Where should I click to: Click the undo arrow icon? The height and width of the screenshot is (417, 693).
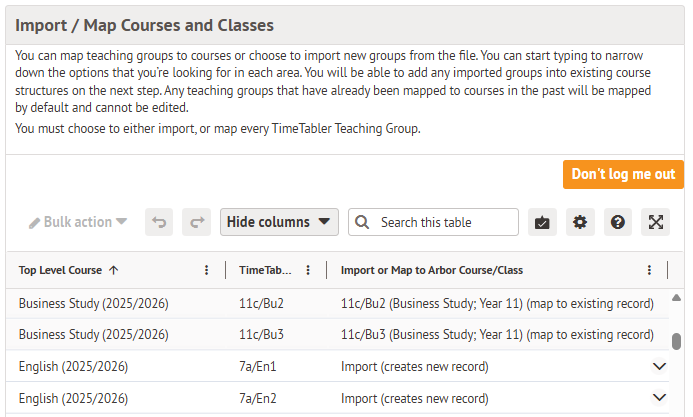pos(159,222)
